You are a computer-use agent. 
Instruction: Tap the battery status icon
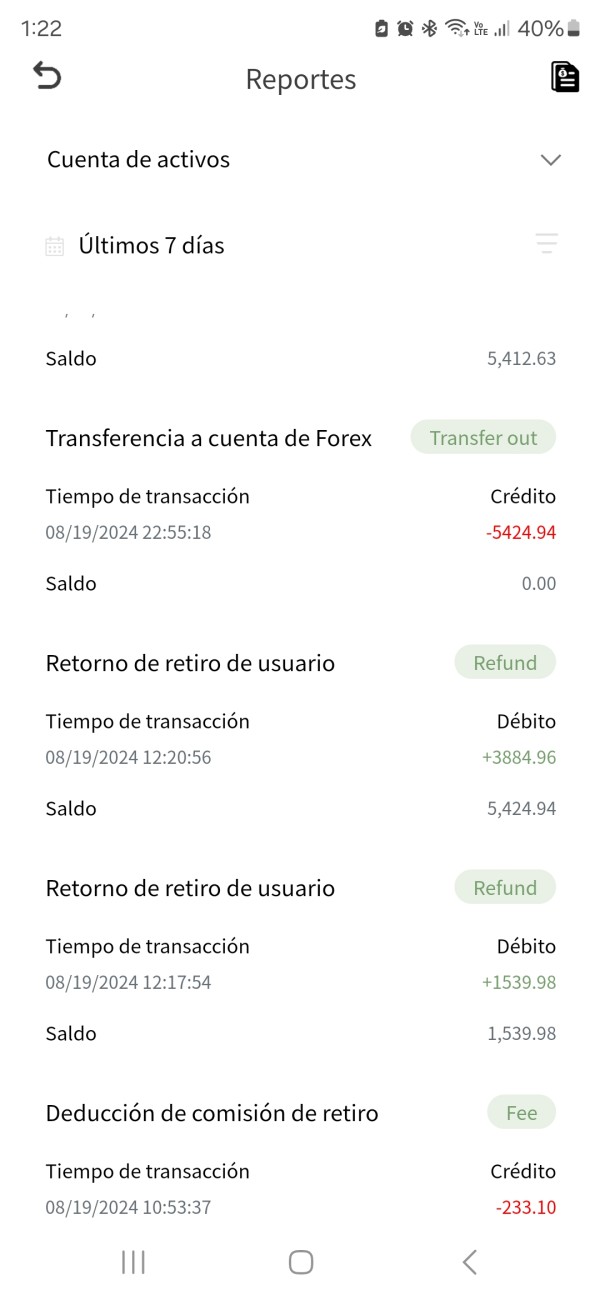tap(573, 29)
